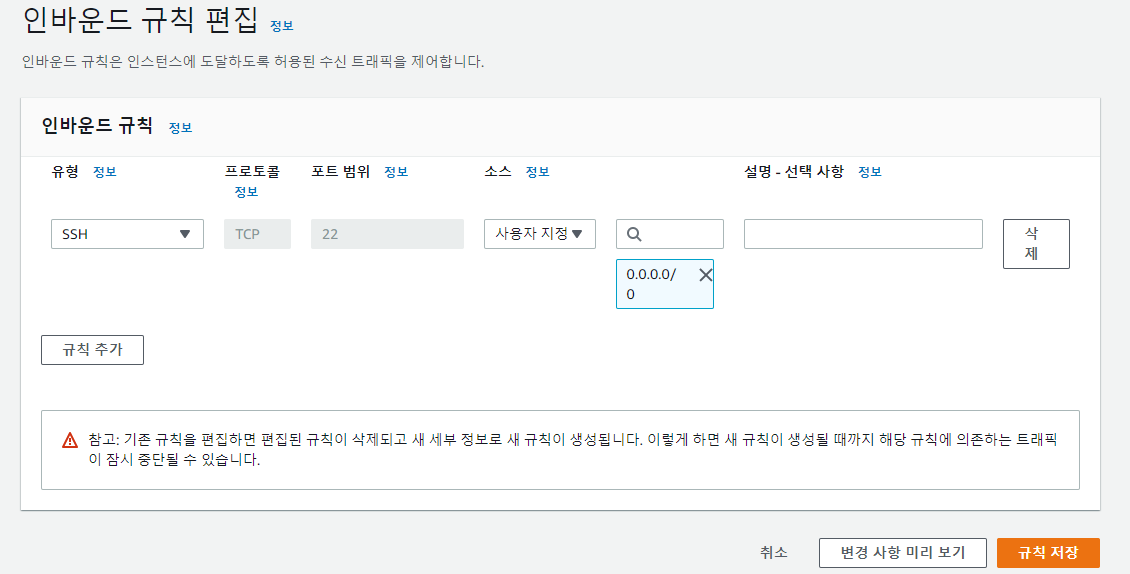Focus the source CIDR search field
The height and width of the screenshot is (574, 1130).
click(x=669, y=234)
